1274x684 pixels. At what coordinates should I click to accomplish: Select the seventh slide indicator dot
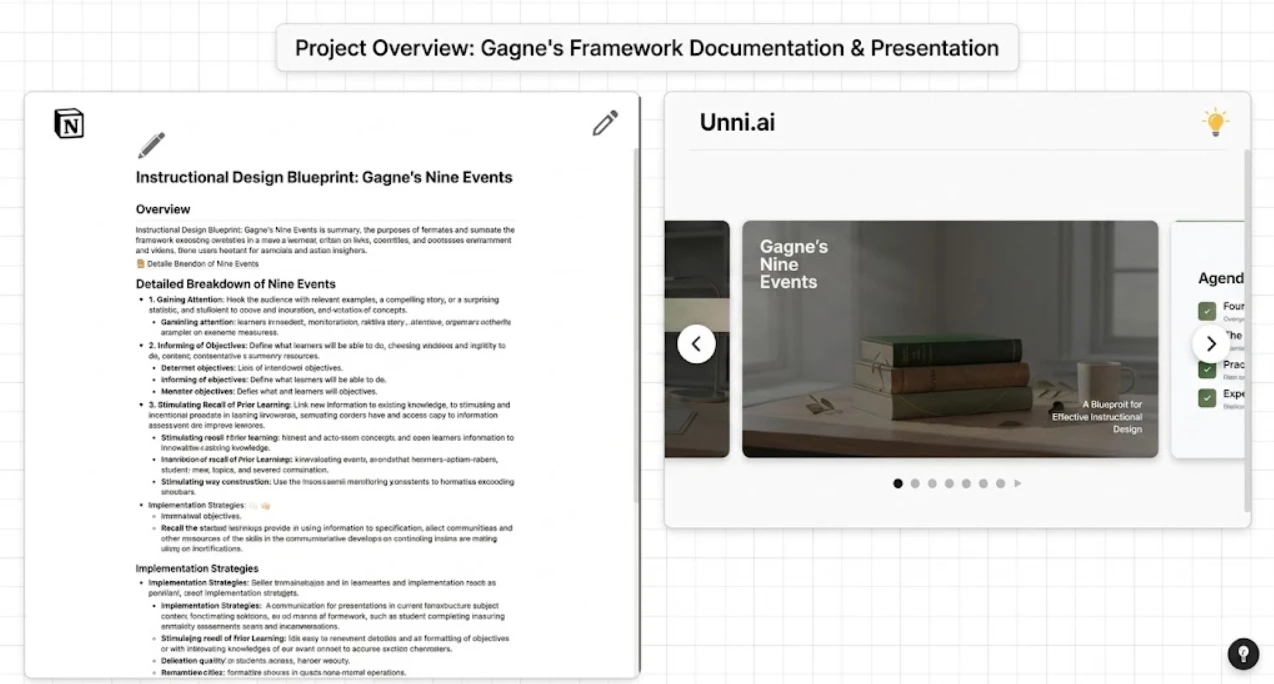point(1000,483)
